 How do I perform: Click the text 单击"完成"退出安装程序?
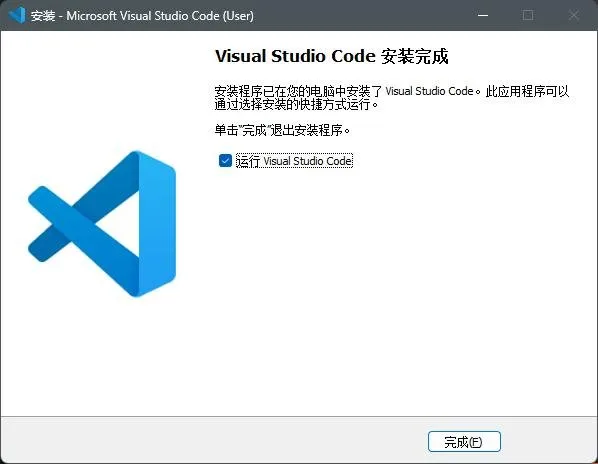coord(282,130)
